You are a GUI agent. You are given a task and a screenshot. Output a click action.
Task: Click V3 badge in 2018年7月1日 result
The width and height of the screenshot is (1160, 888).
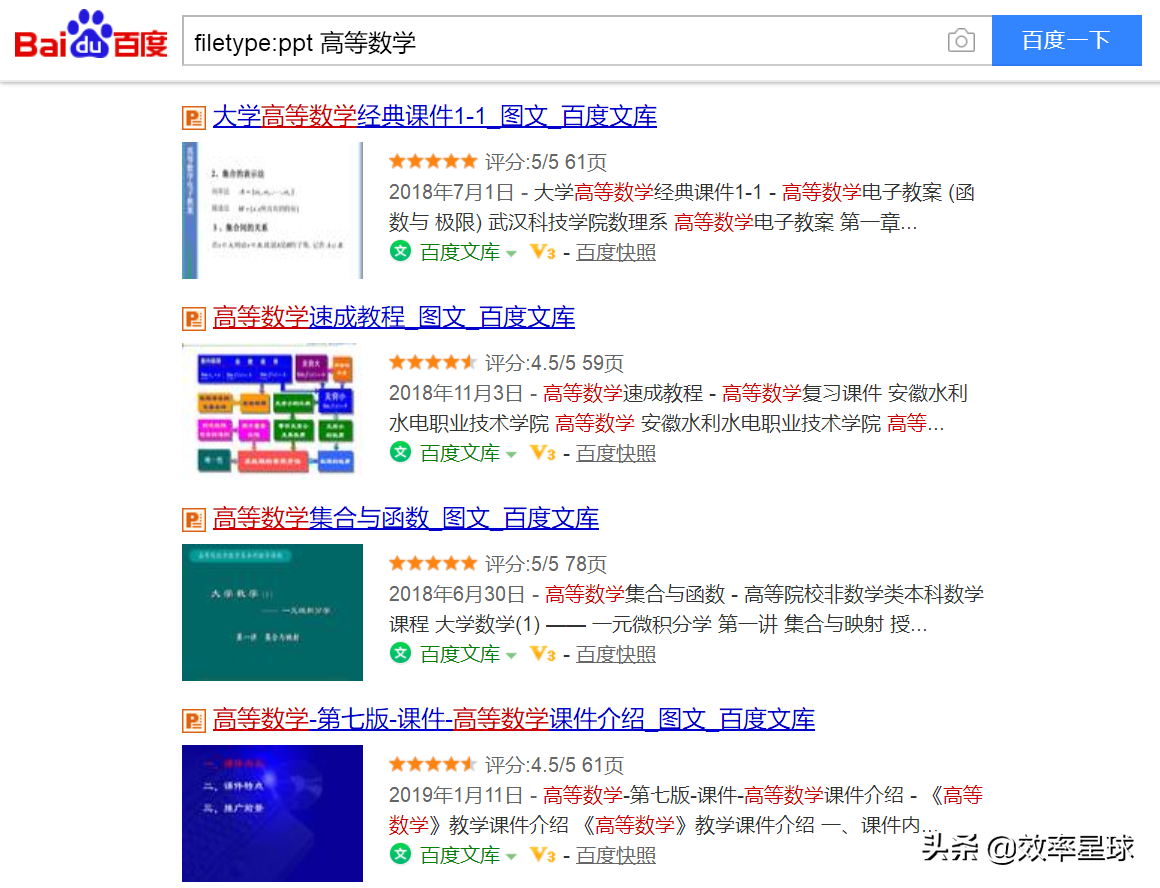point(543,252)
